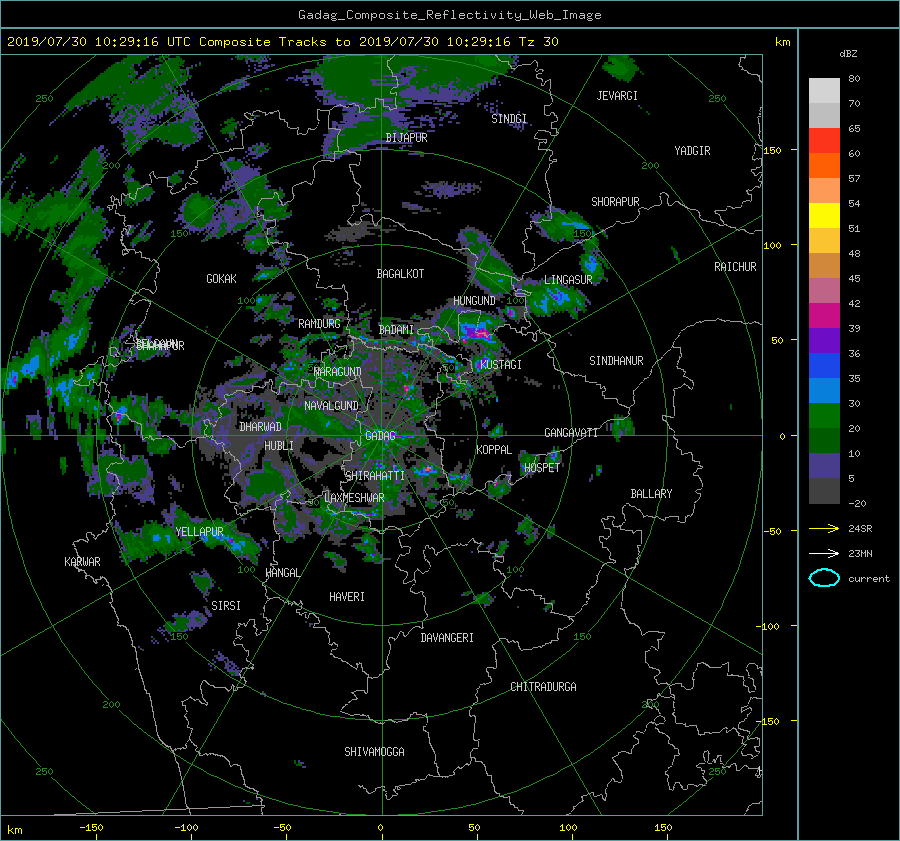Click the DHARWAD label
Image resolution: width=900 pixels, height=841 pixels.
pos(260,427)
